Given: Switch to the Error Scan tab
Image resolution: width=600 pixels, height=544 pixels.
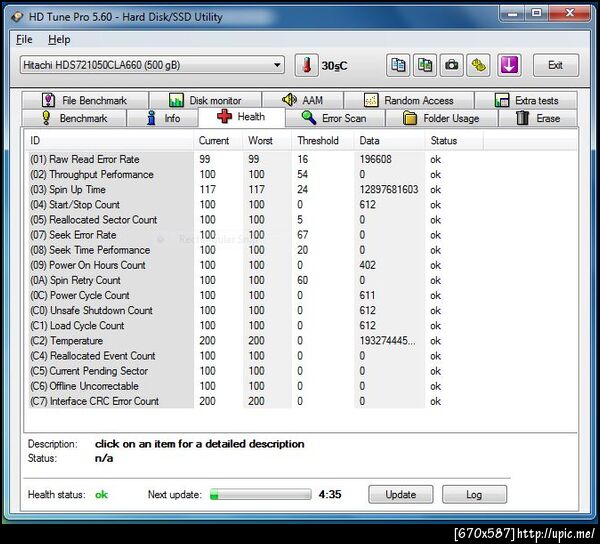Looking at the screenshot, I should tap(335, 118).
